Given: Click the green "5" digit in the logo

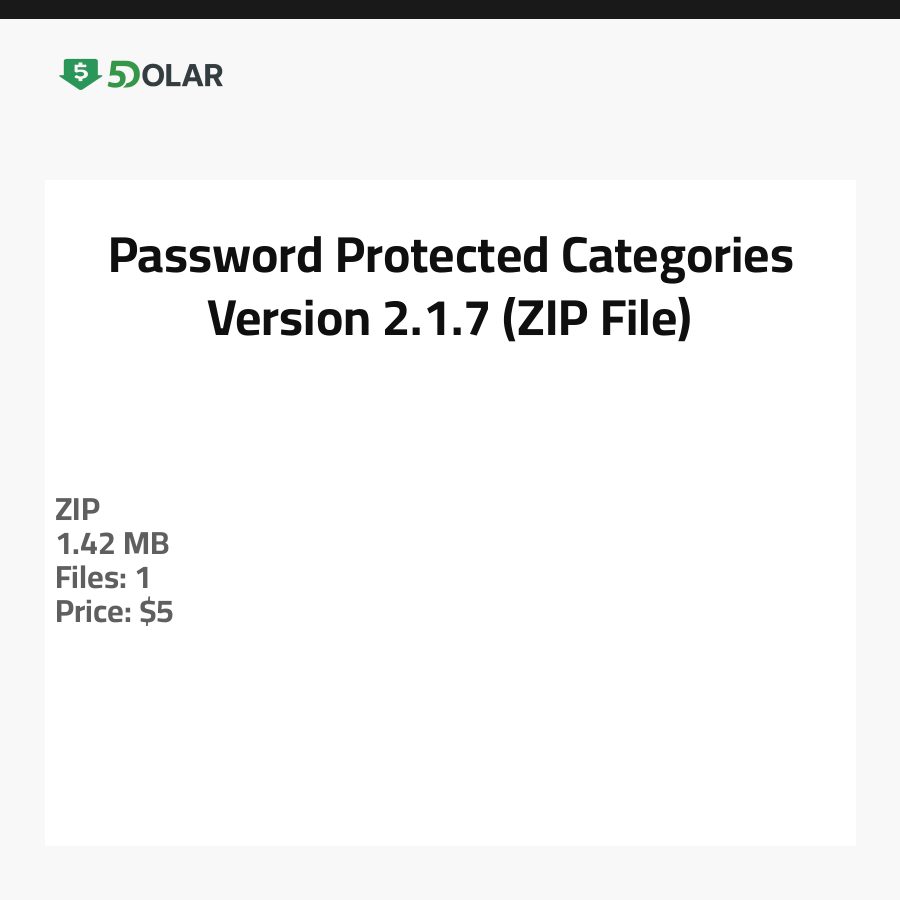Looking at the screenshot, I should pyautogui.click(x=116, y=75).
